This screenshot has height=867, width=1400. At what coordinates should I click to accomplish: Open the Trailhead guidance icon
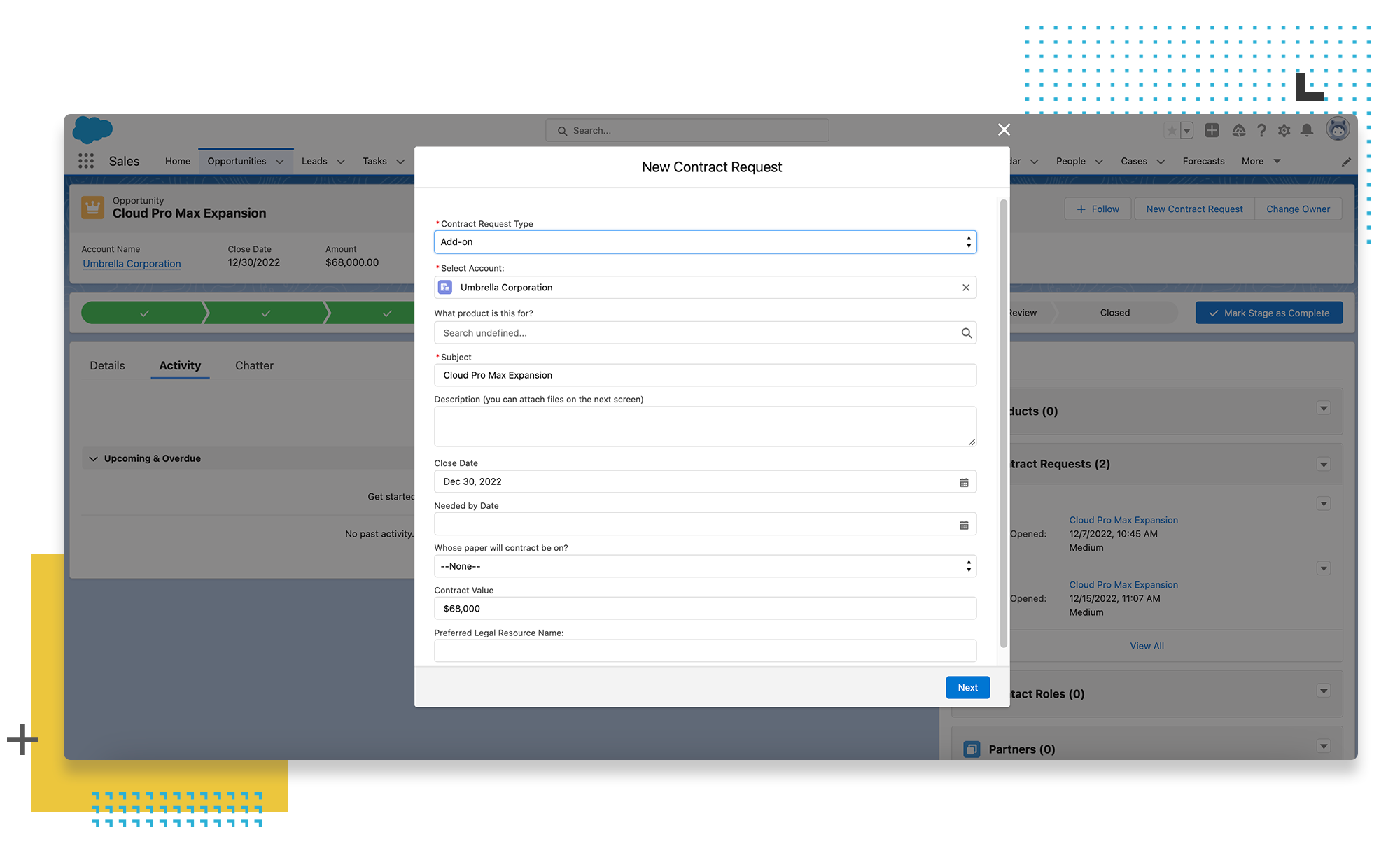click(1238, 130)
